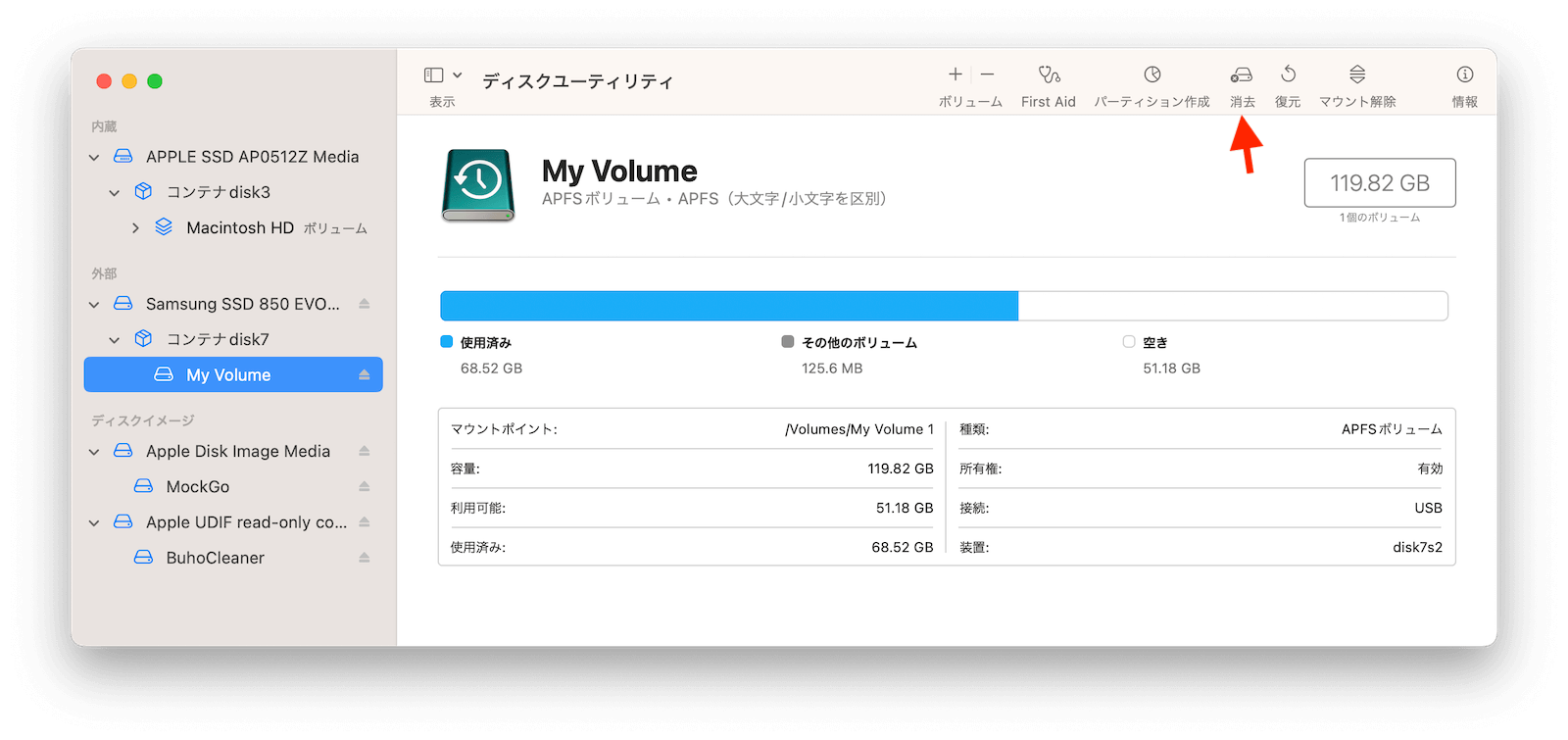Screen dimensions: 1568x740
Task: Click the 利用可能 51.18 GB cell value
Action: (x=905, y=508)
